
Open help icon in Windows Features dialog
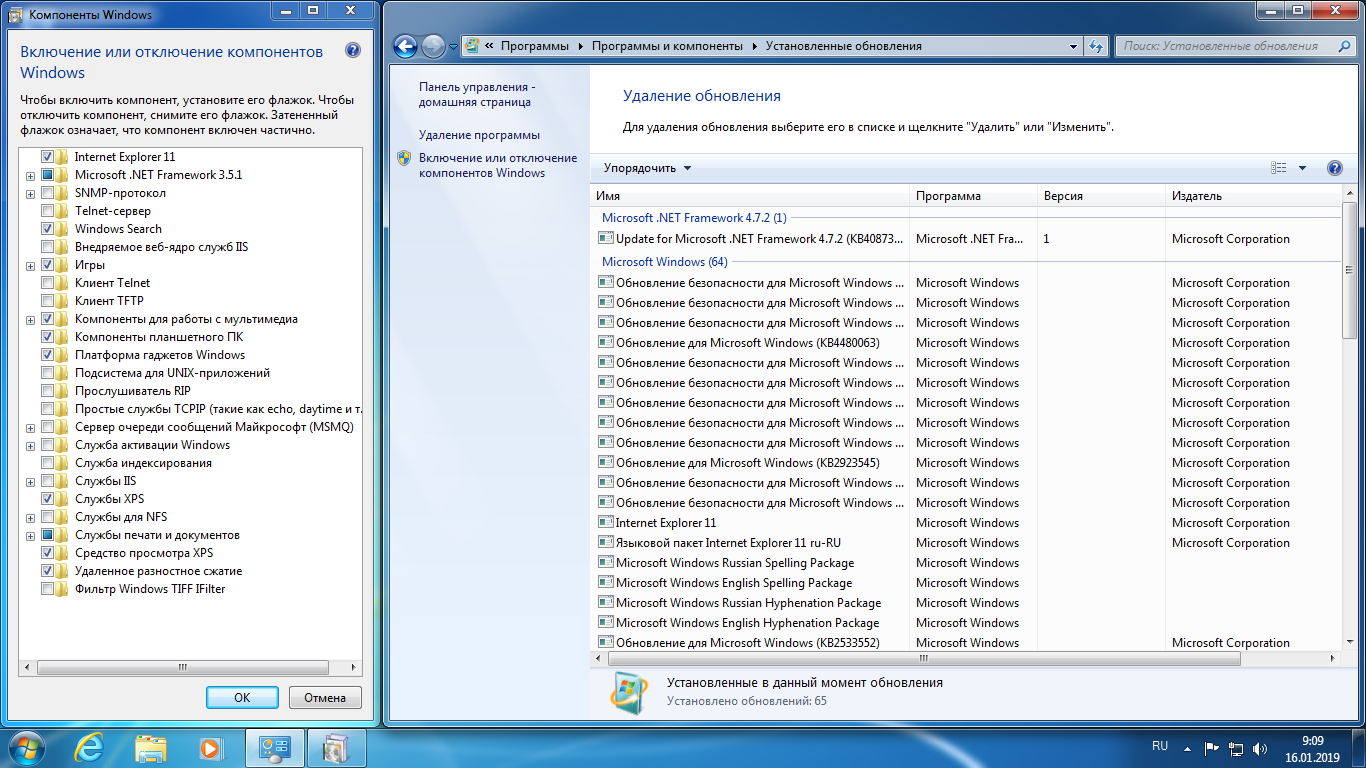353,51
